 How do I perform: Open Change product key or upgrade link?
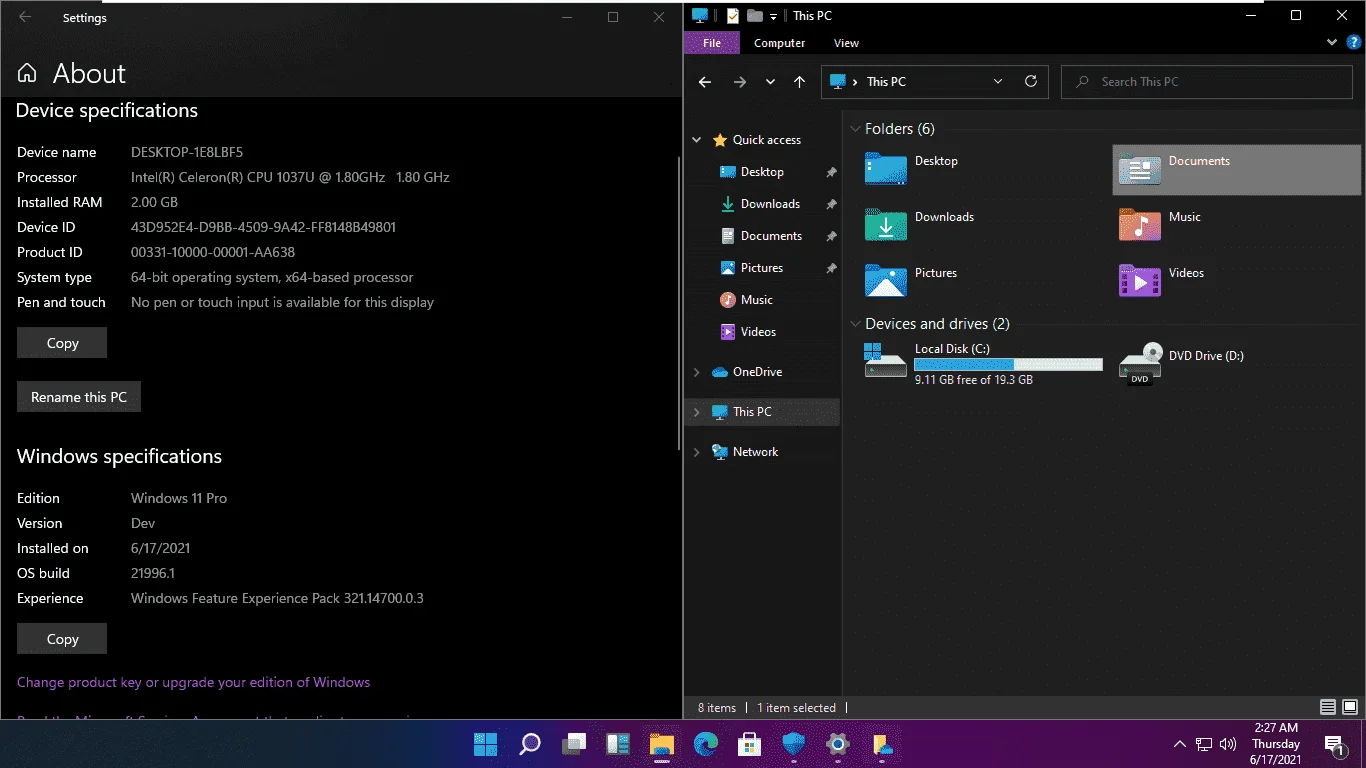(193, 682)
